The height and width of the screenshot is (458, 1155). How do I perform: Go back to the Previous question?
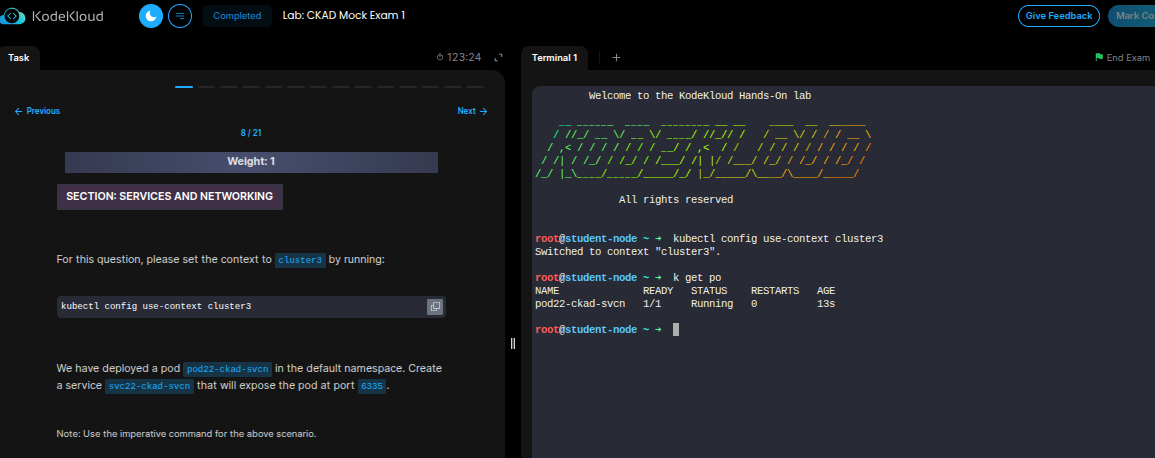tap(37, 111)
